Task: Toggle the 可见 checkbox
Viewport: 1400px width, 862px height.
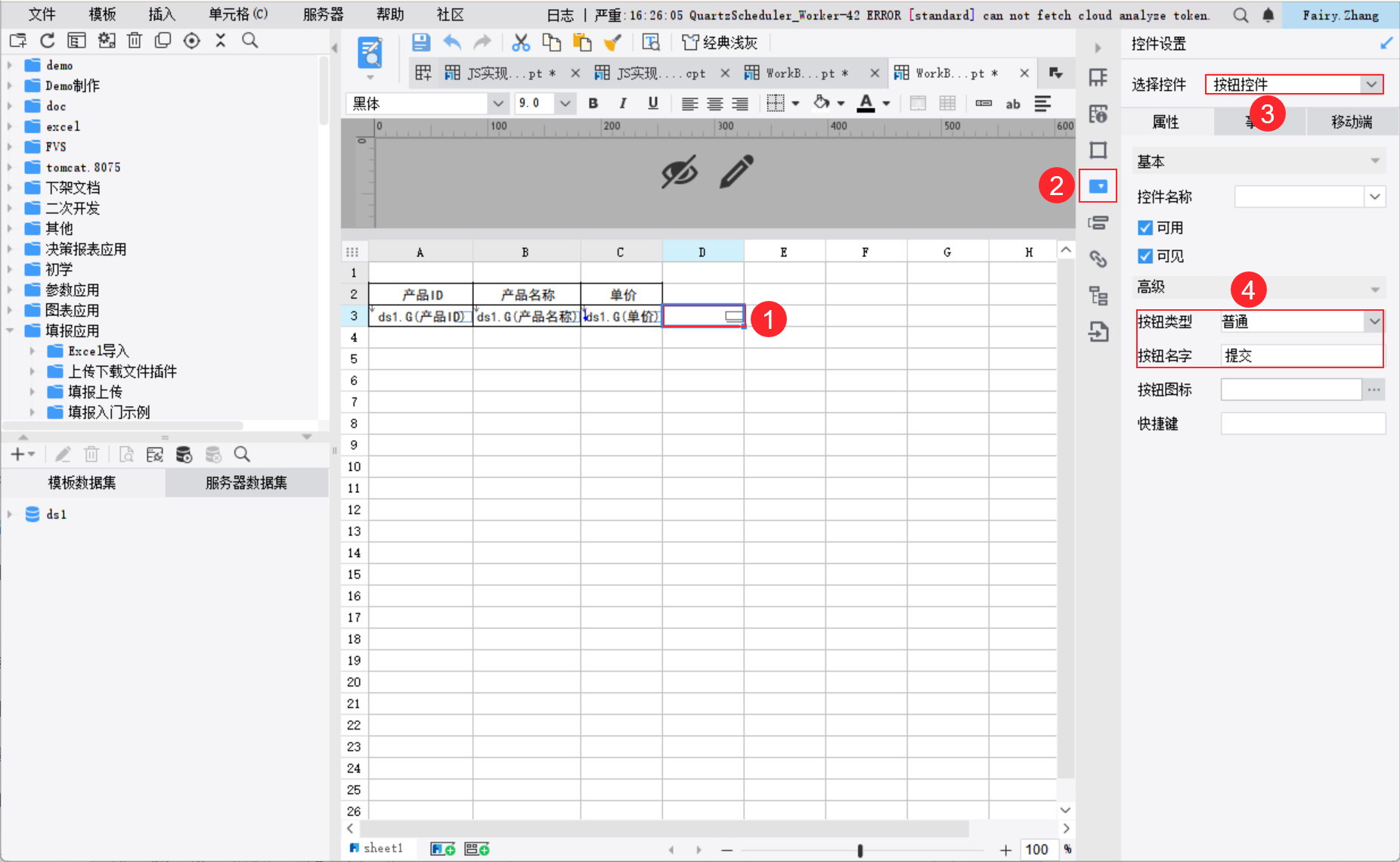Action: tap(1145, 256)
